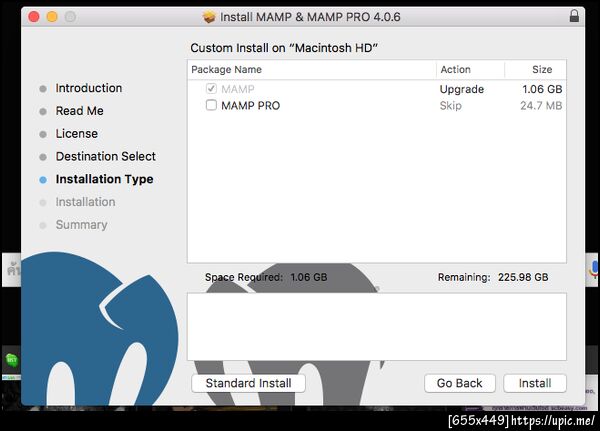The image size is (600, 431).
Task: Switch to Standard Install
Action: coord(248,383)
